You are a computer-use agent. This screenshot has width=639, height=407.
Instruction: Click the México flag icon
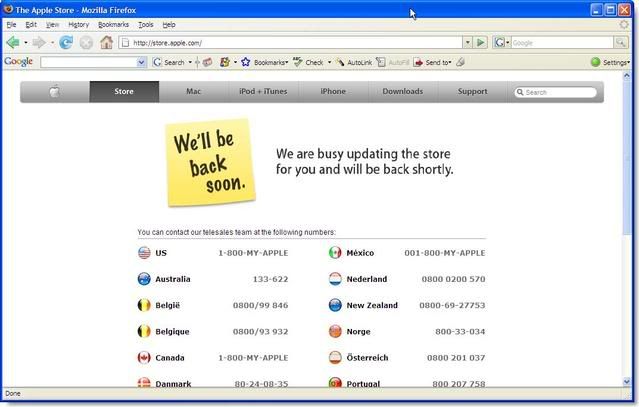335,253
